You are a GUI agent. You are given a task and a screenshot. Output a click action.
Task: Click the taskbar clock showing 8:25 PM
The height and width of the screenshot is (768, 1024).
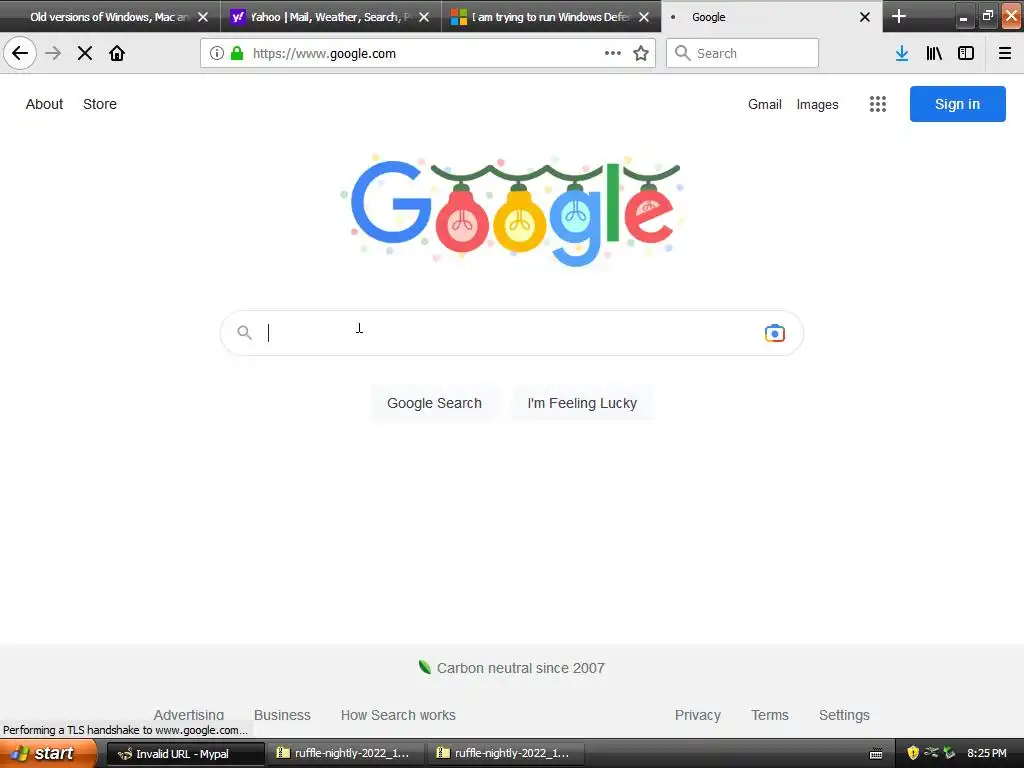click(987, 753)
